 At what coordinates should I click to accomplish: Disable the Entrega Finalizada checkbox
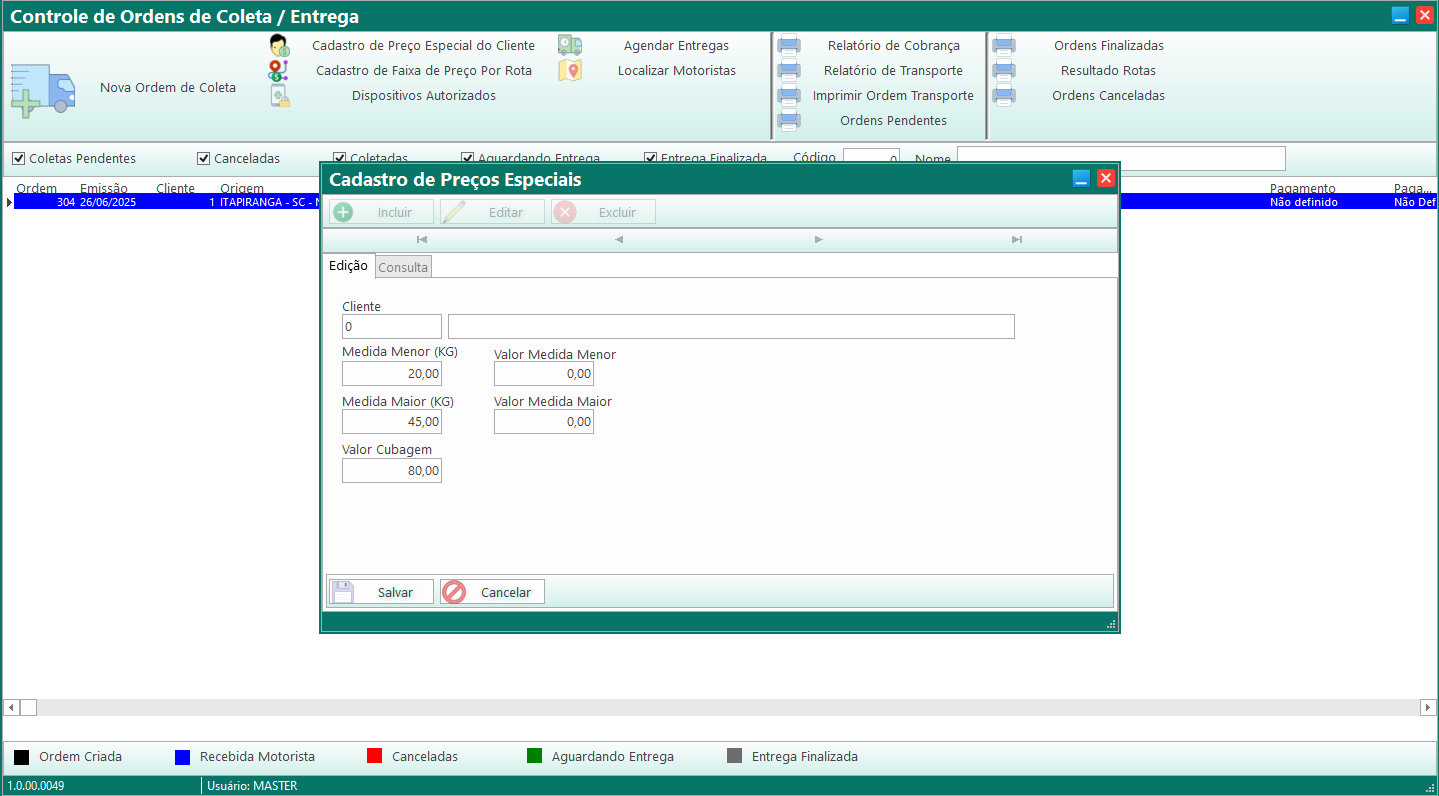pyautogui.click(x=651, y=158)
